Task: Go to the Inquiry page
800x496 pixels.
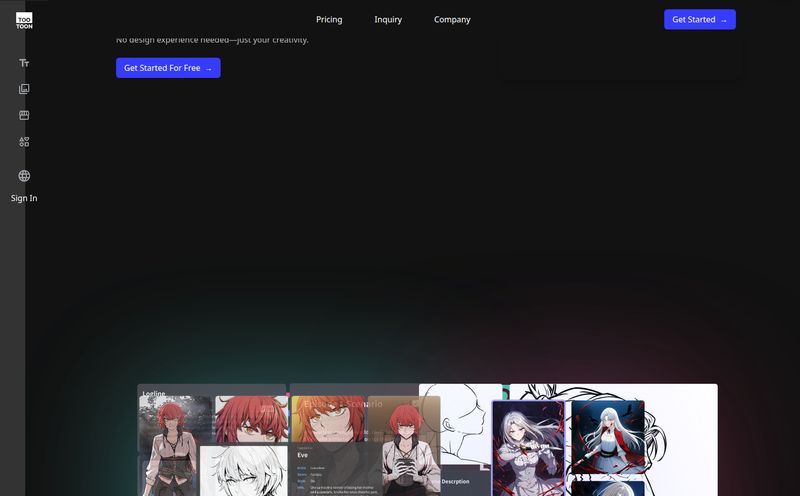Action: [388, 20]
